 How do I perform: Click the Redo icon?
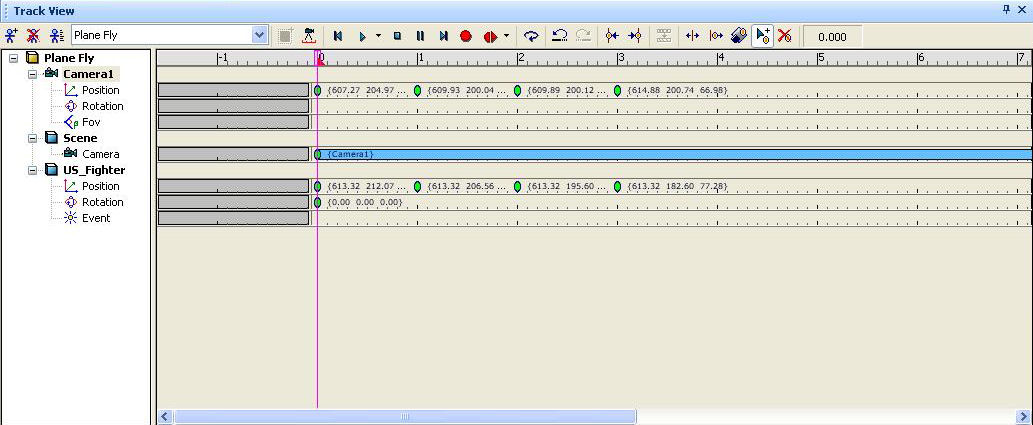583,36
